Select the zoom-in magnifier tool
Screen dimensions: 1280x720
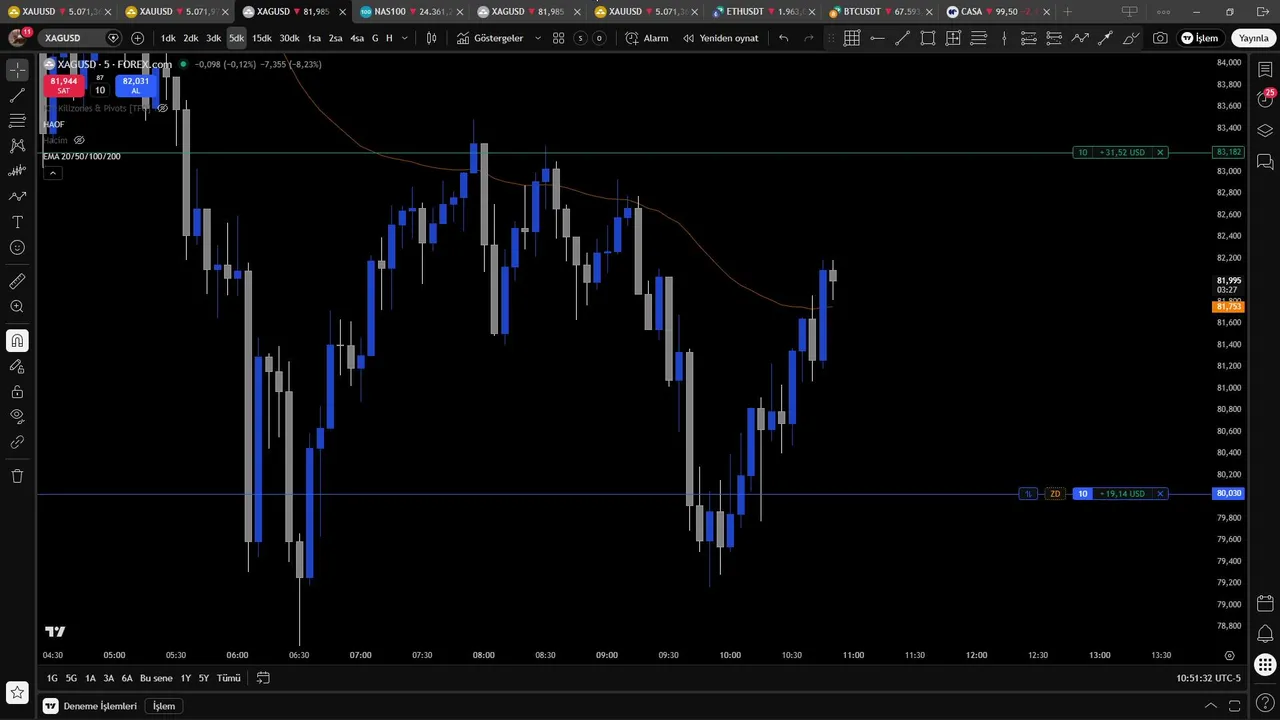tap(17, 307)
